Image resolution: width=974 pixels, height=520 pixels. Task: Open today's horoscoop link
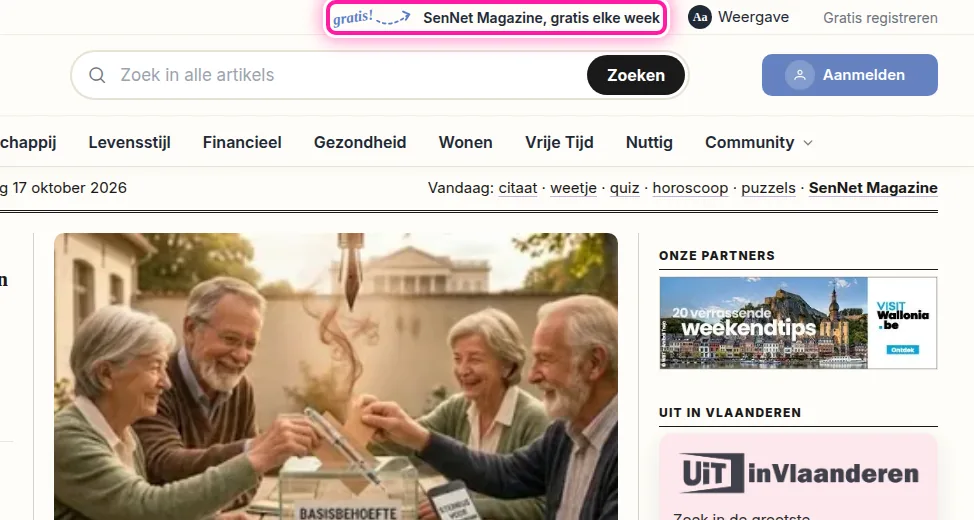point(690,188)
